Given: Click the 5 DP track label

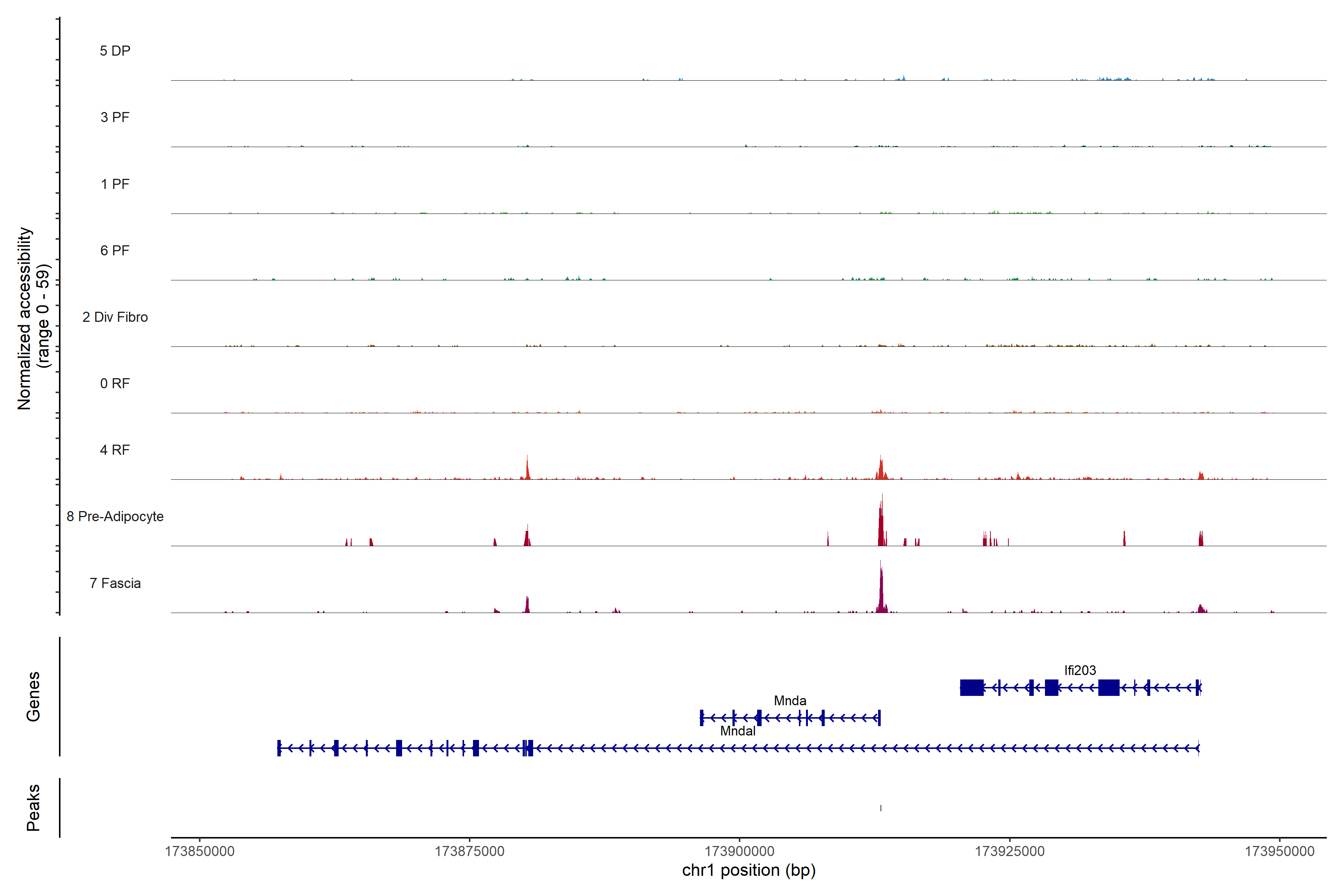Looking at the screenshot, I should tap(115, 51).
